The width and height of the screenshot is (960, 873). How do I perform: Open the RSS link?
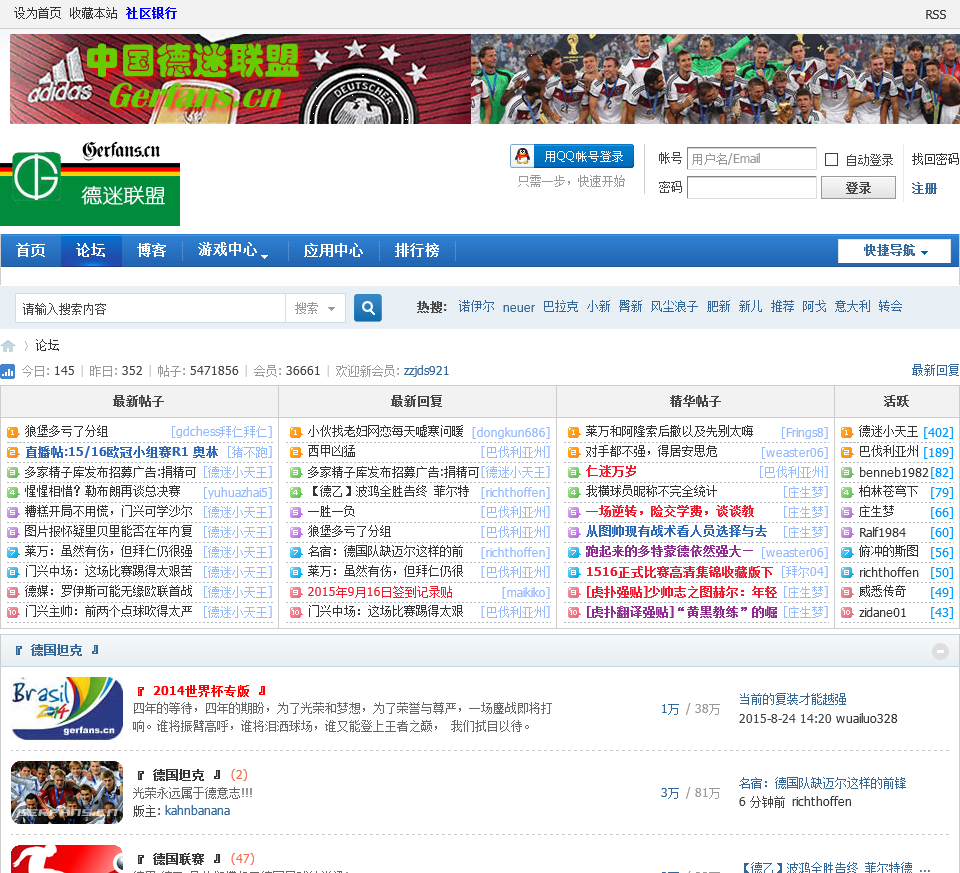coord(936,15)
